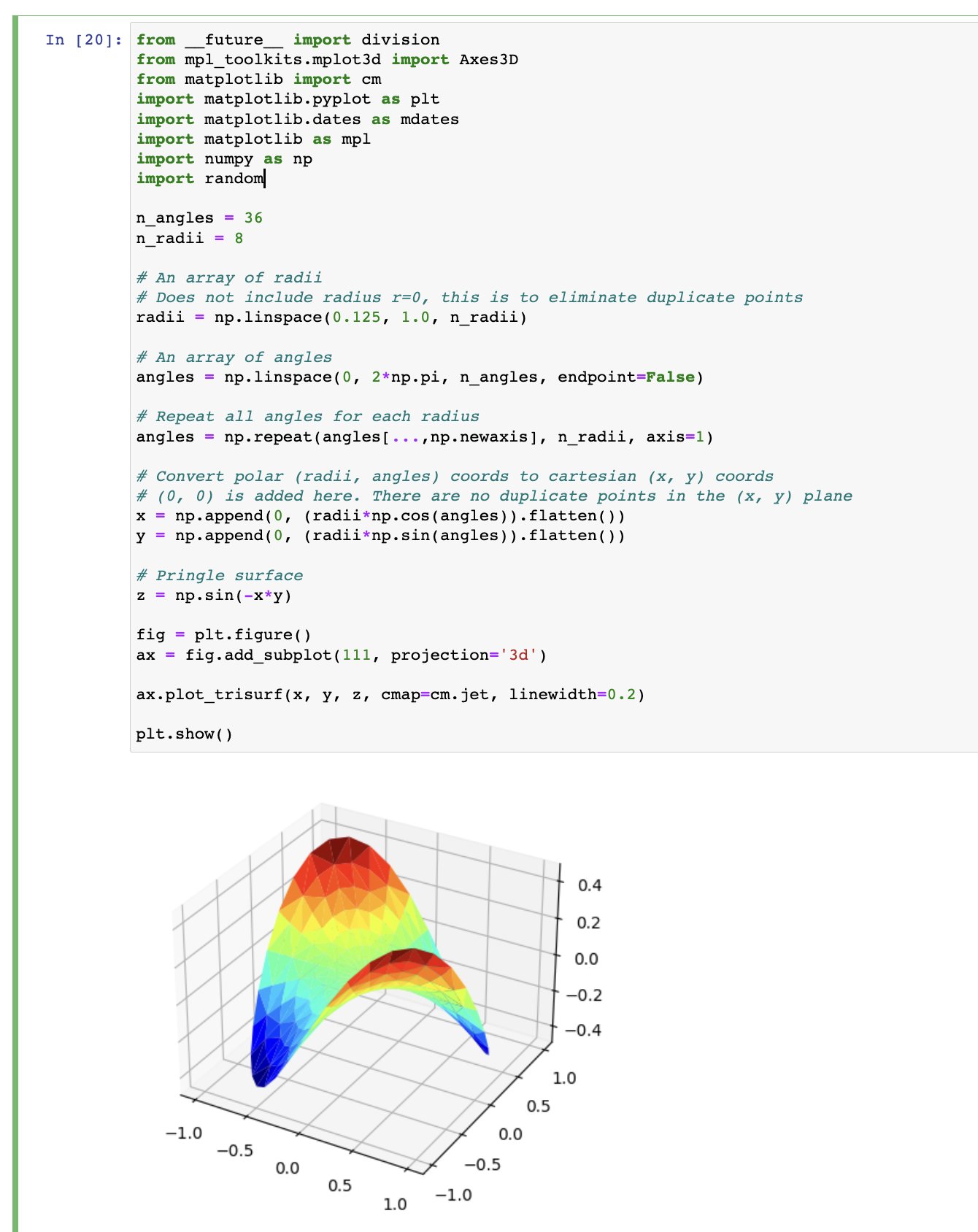The height and width of the screenshot is (1232, 978).
Task: Click the 'fig.add_subplot(111, projection='3d')' line
Action: click(x=342, y=655)
